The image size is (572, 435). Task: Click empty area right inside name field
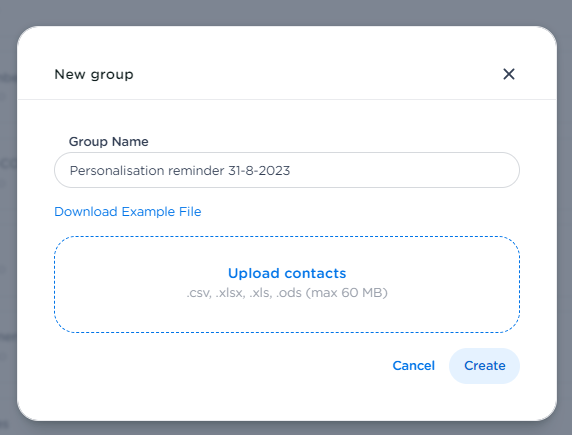[405, 170]
